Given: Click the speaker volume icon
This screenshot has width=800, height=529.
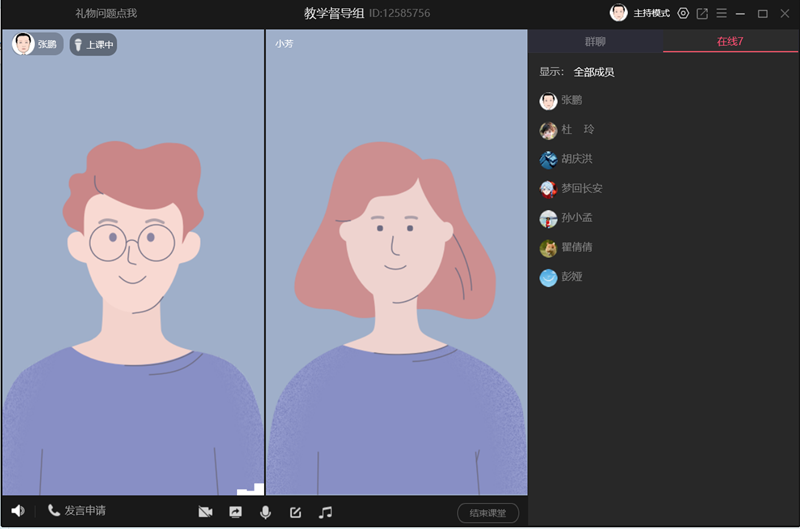Looking at the screenshot, I should [x=18, y=511].
